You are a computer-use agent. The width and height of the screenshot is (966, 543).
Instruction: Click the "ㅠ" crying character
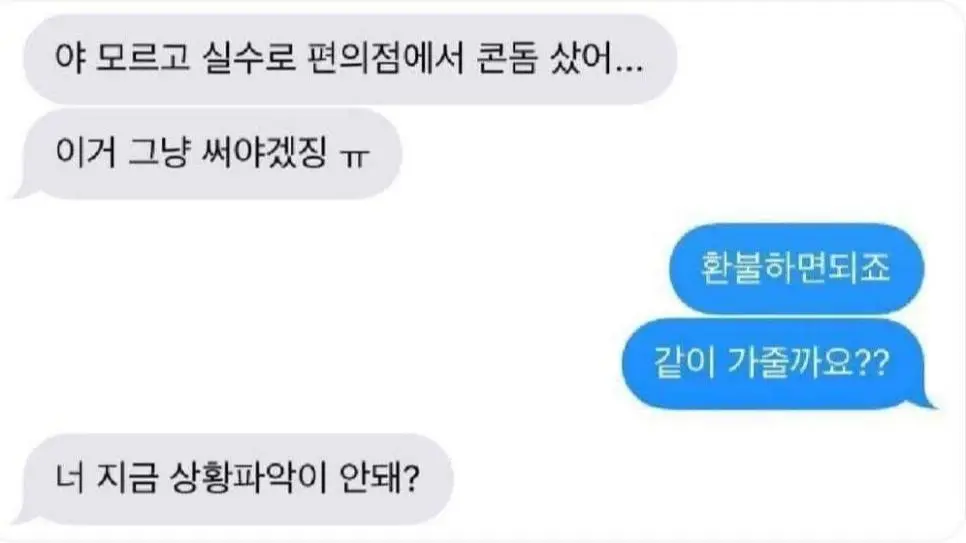tap(355, 158)
